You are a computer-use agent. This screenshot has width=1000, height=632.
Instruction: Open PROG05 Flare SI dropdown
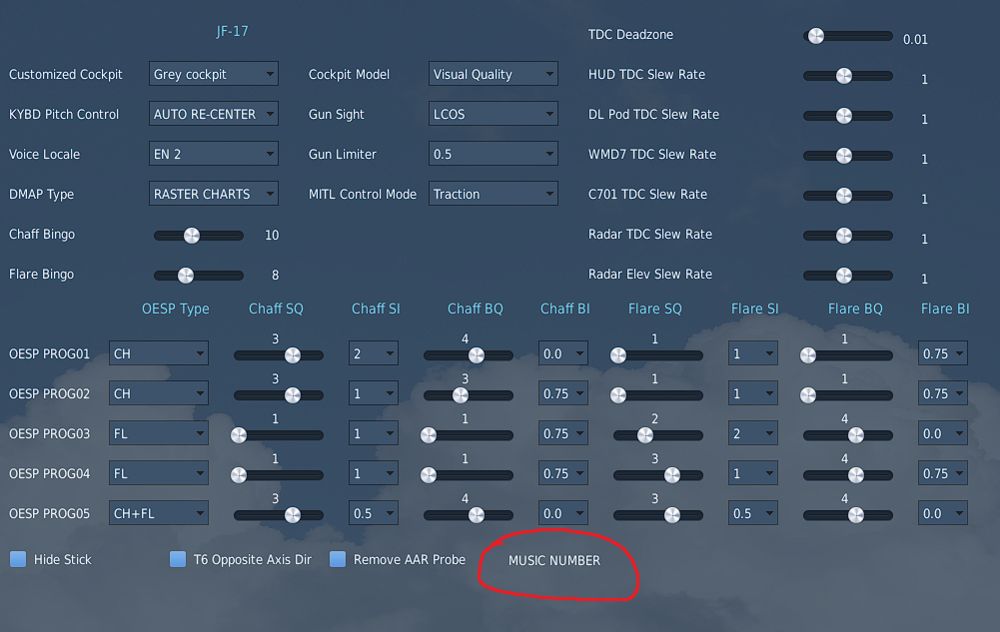pos(753,513)
